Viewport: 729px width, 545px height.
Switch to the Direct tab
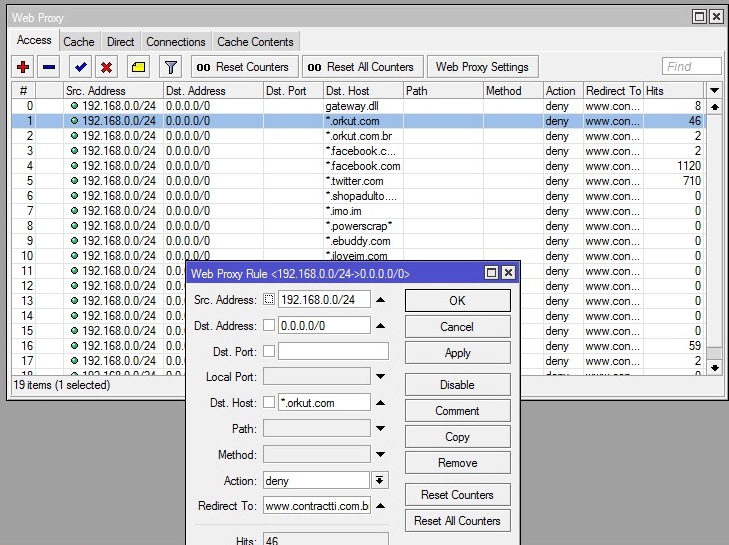click(120, 42)
